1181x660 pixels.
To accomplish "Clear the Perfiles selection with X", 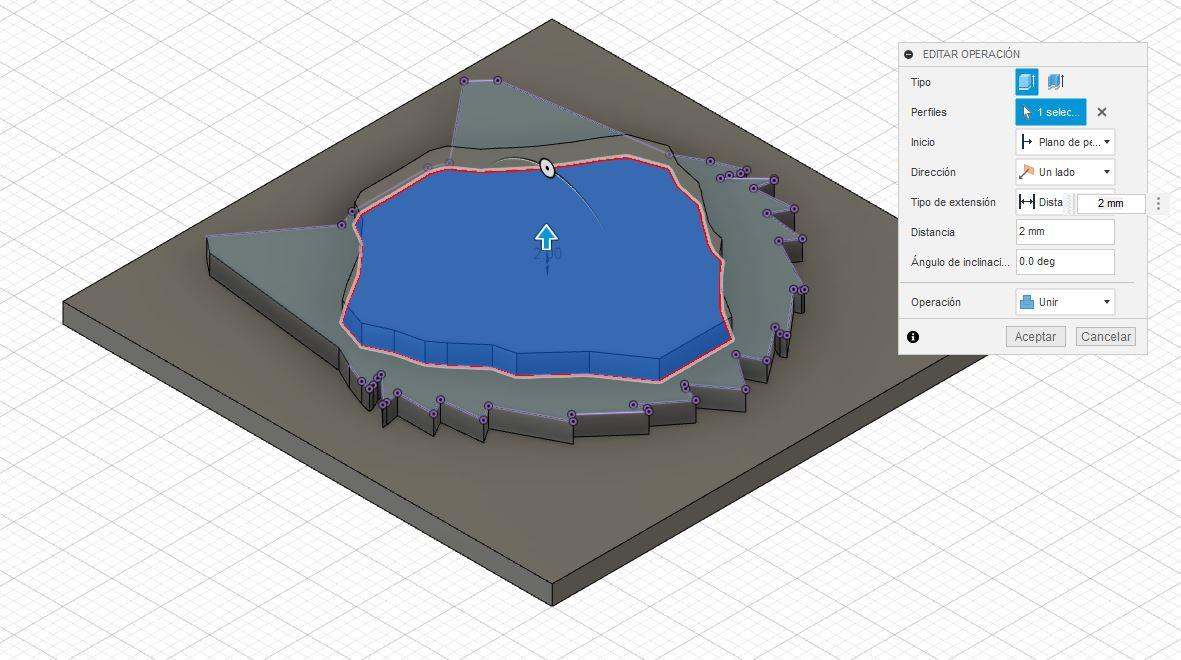I will pos(1102,112).
